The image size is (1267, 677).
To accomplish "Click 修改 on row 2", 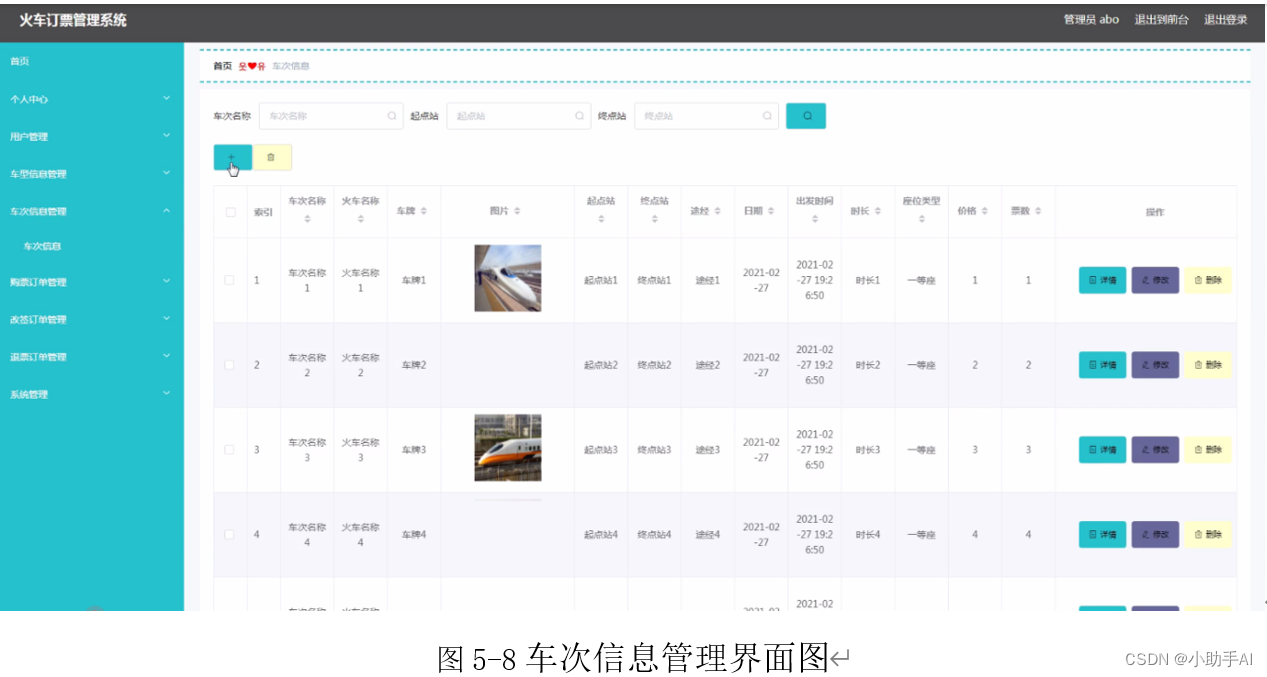I will (1155, 365).
